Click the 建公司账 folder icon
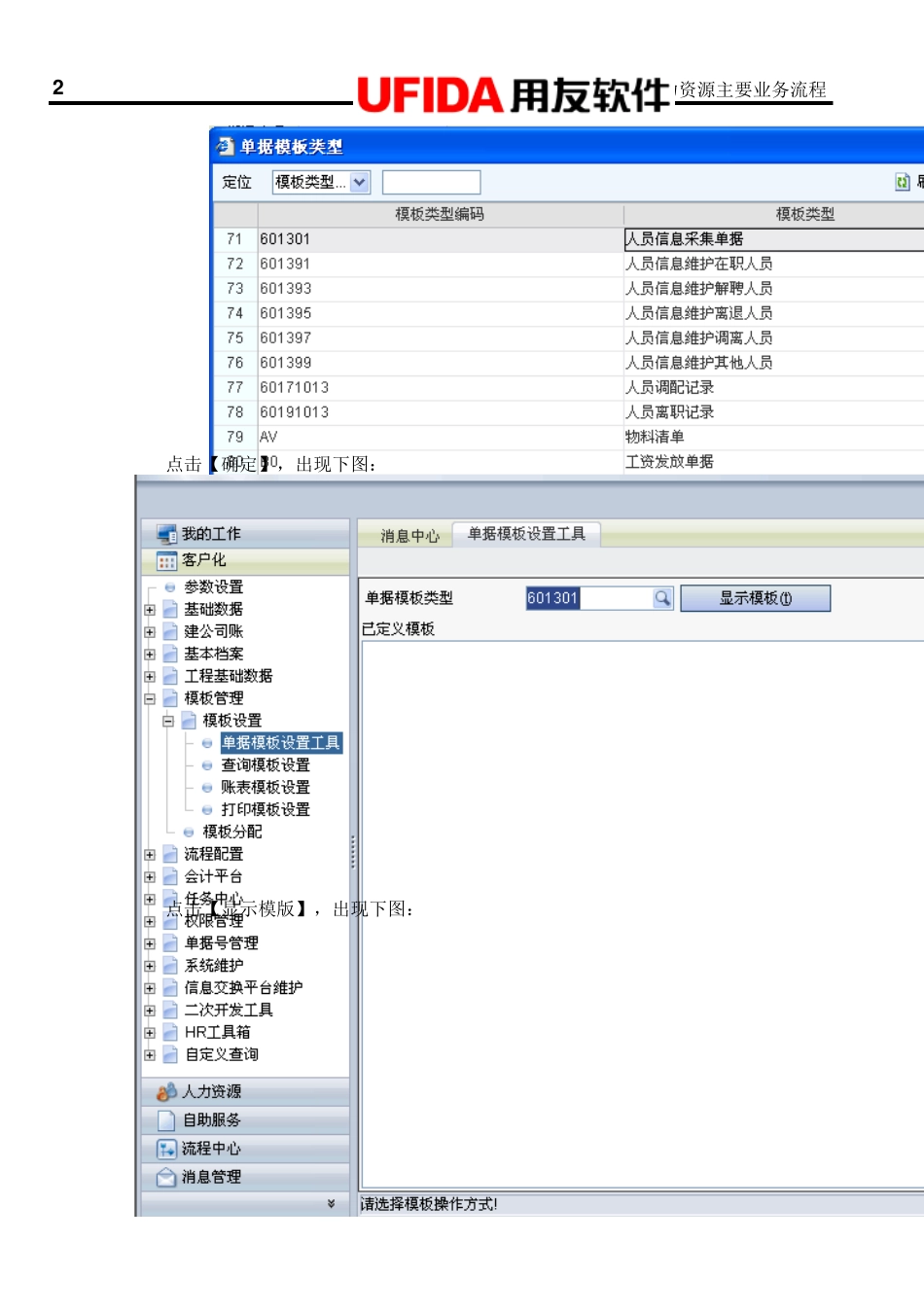Screen dimensions: 924x1313 click(x=170, y=631)
